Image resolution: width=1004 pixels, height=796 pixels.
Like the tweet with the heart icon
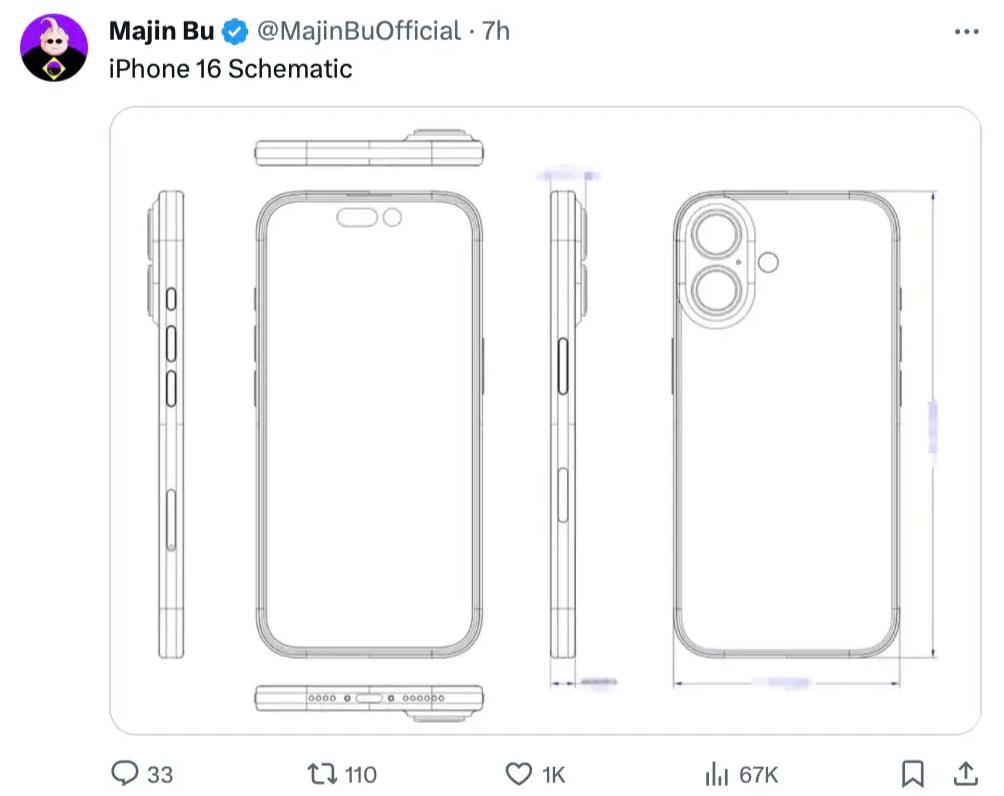518,773
